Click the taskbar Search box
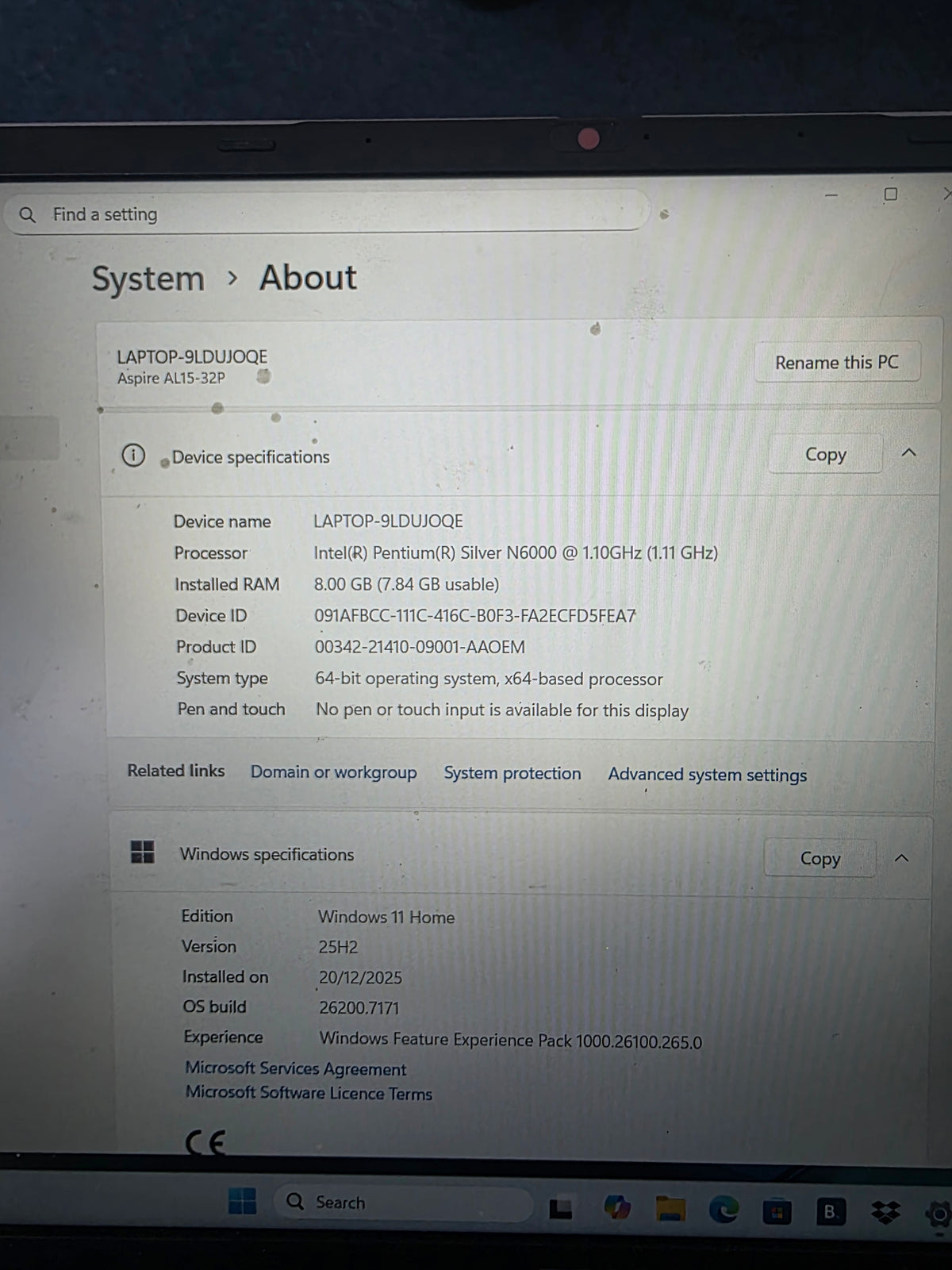 click(402, 1202)
